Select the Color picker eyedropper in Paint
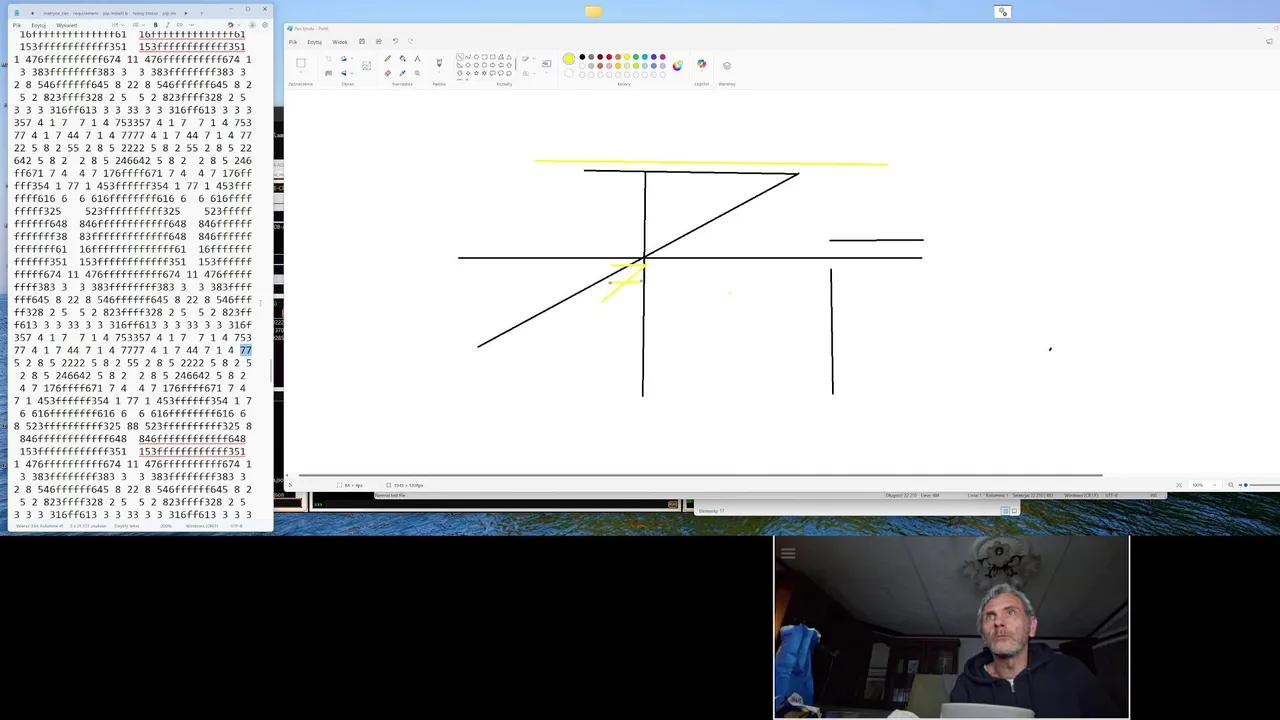 point(403,73)
